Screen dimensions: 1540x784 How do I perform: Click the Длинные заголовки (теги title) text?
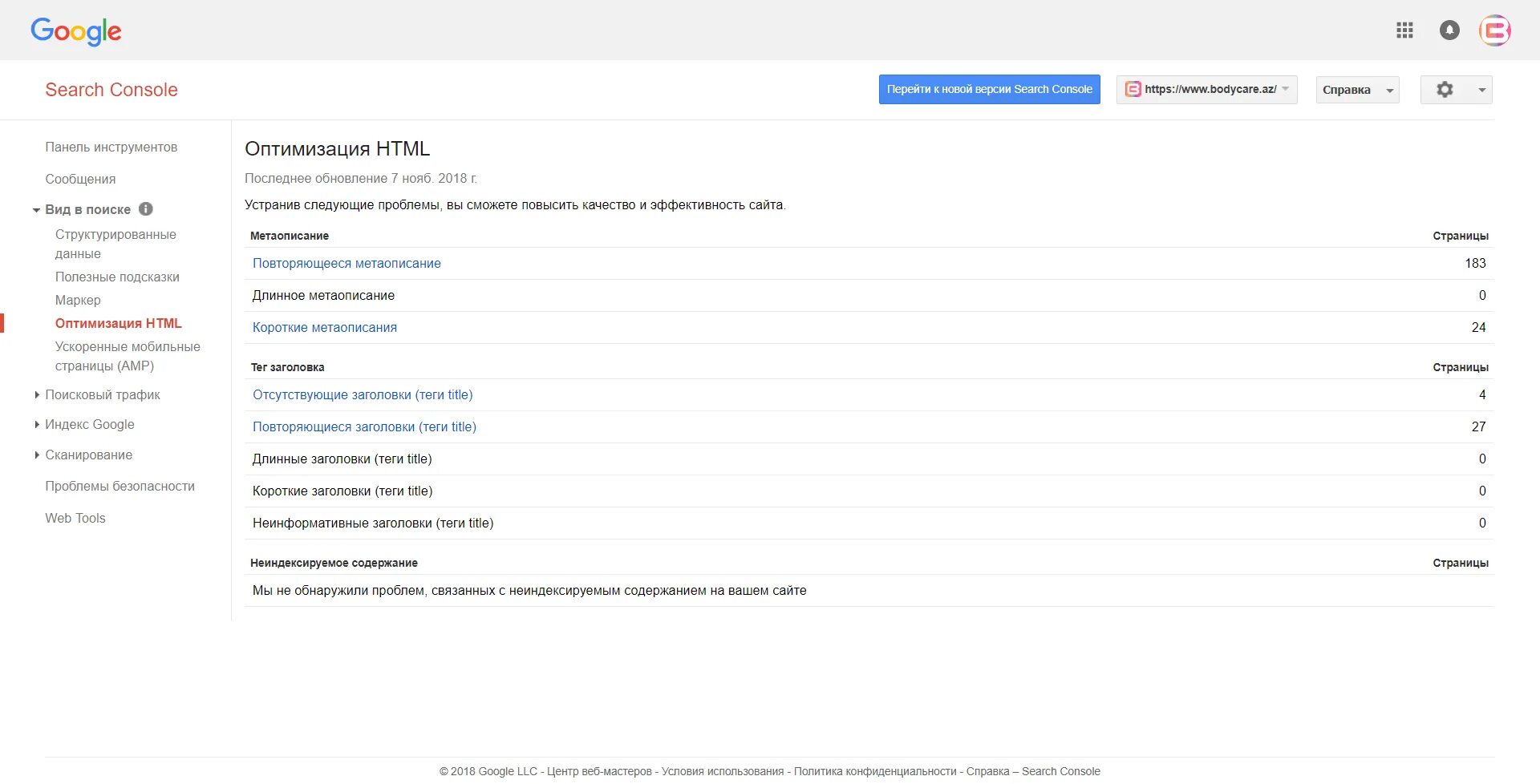342,459
